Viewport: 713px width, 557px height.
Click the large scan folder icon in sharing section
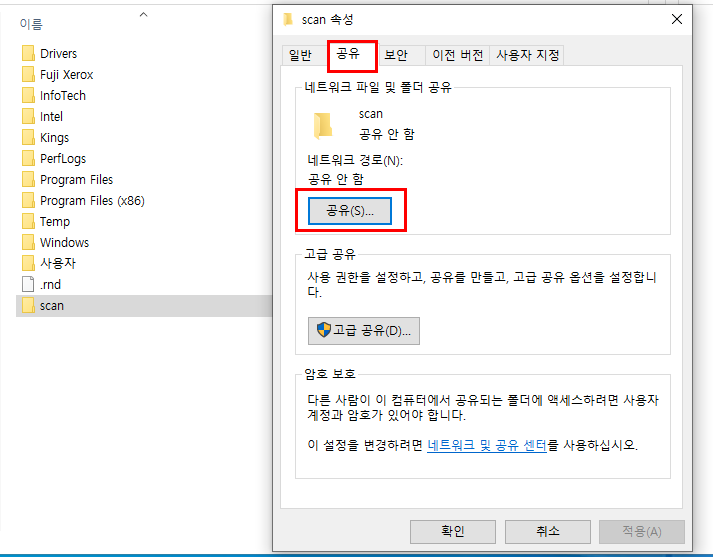(x=322, y=125)
